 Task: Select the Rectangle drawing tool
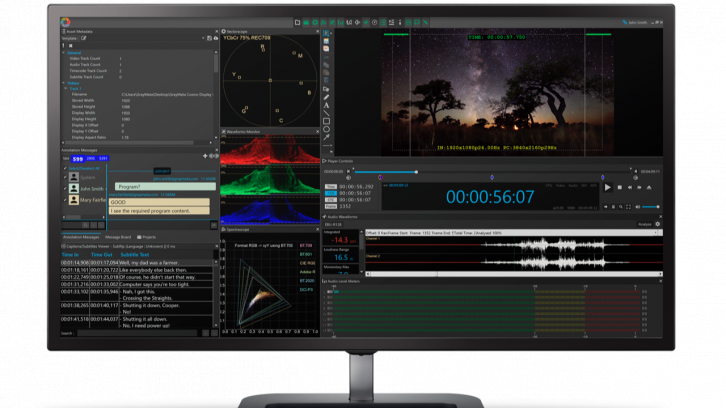[x=326, y=121]
